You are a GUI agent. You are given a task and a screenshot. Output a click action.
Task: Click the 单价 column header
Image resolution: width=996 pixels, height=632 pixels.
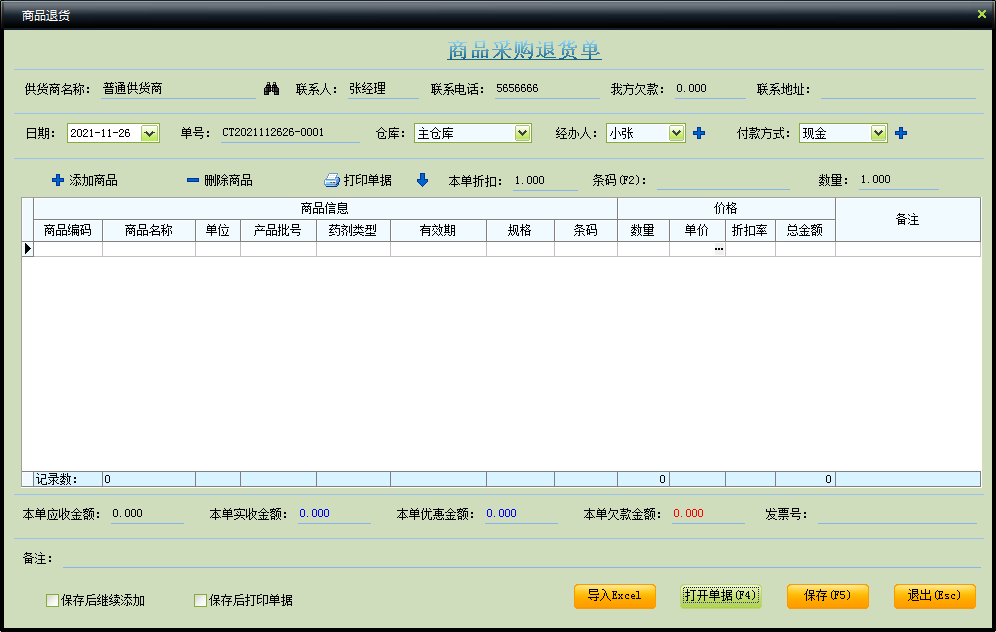coord(697,231)
